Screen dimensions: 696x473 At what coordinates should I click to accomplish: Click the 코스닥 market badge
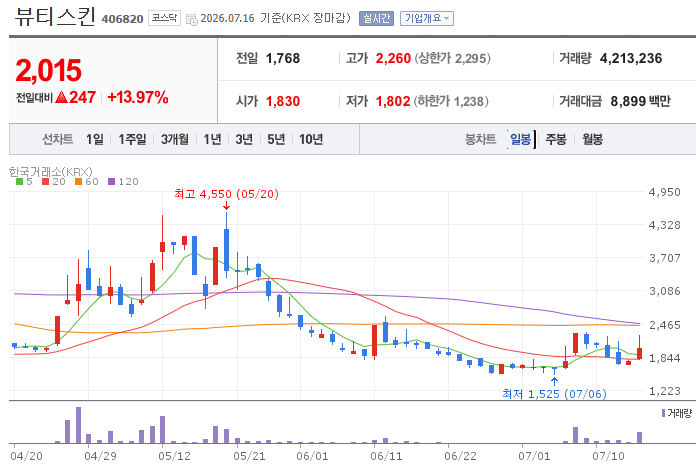coord(164,18)
